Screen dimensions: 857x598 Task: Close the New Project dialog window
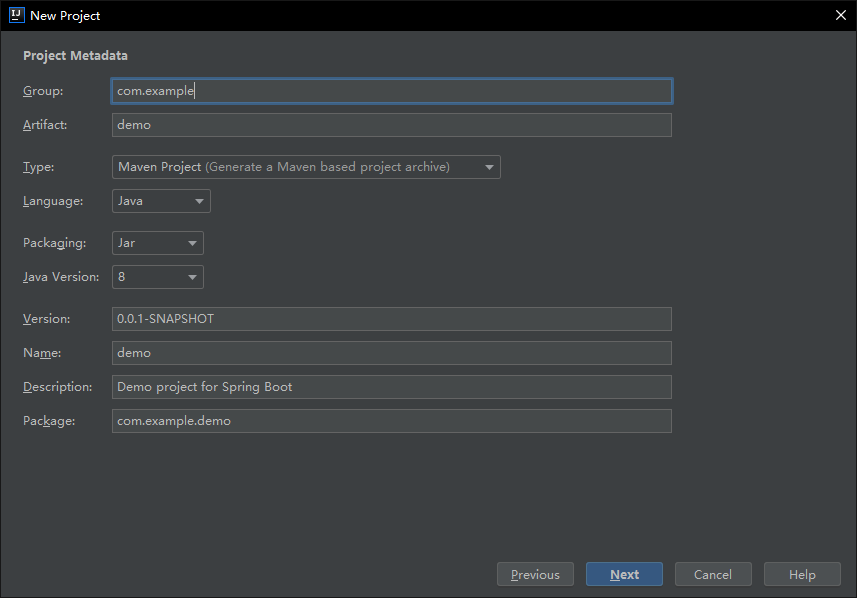840,15
